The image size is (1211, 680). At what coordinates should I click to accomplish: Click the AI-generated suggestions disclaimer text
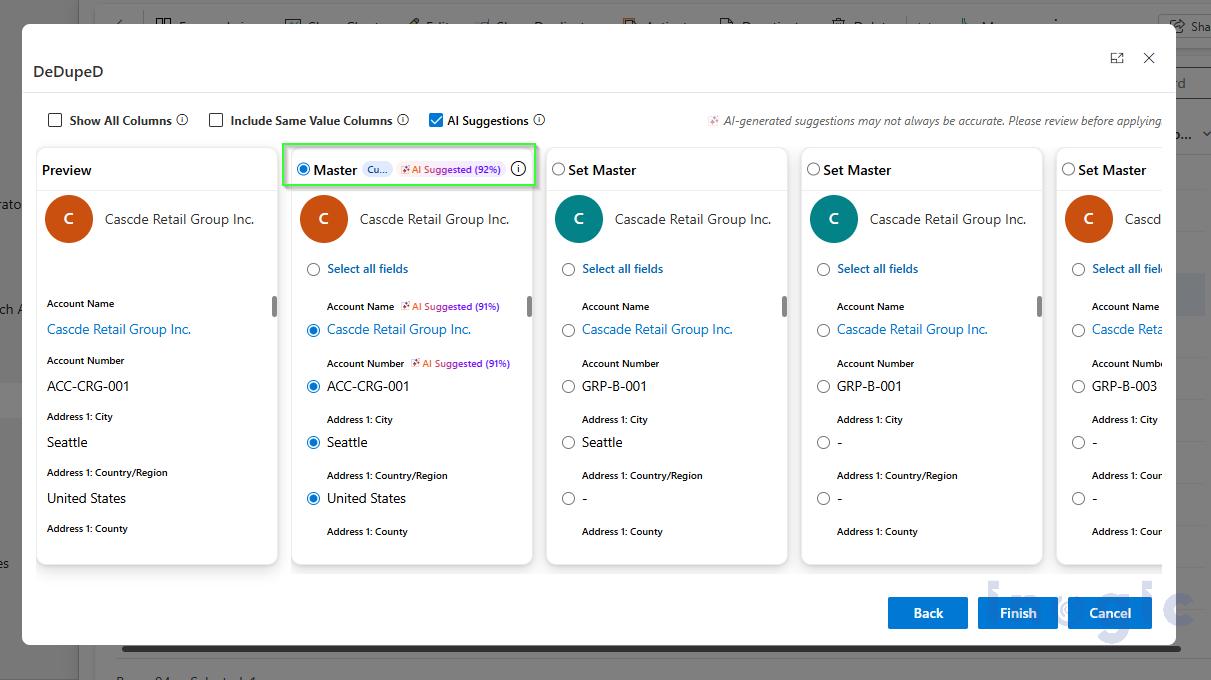pos(942,121)
